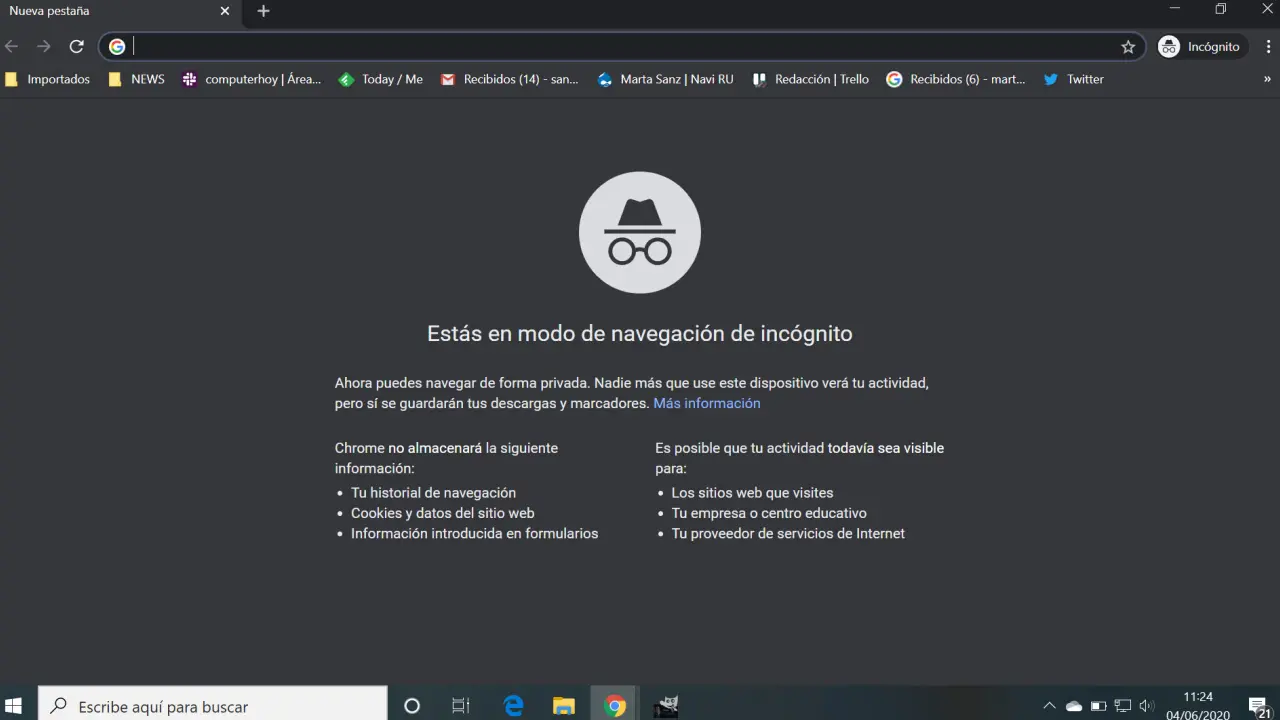
Task: Open the Incógnito profile indicator
Action: click(x=1199, y=47)
